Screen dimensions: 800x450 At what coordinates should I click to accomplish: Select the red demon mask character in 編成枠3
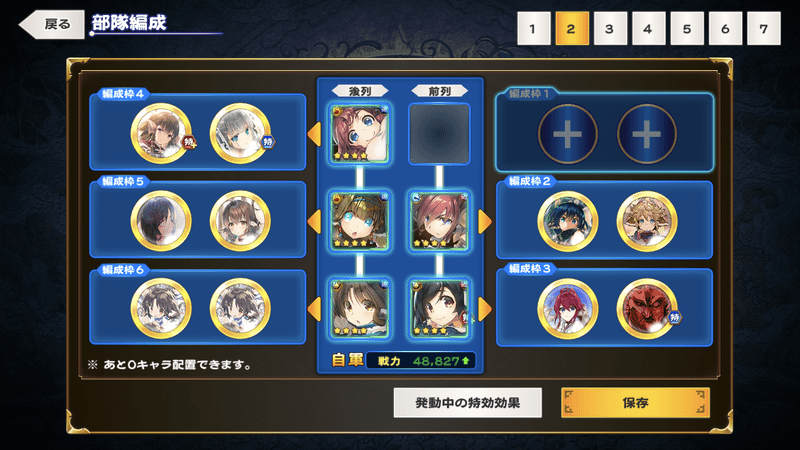pyautogui.click(x=647, y=309)
